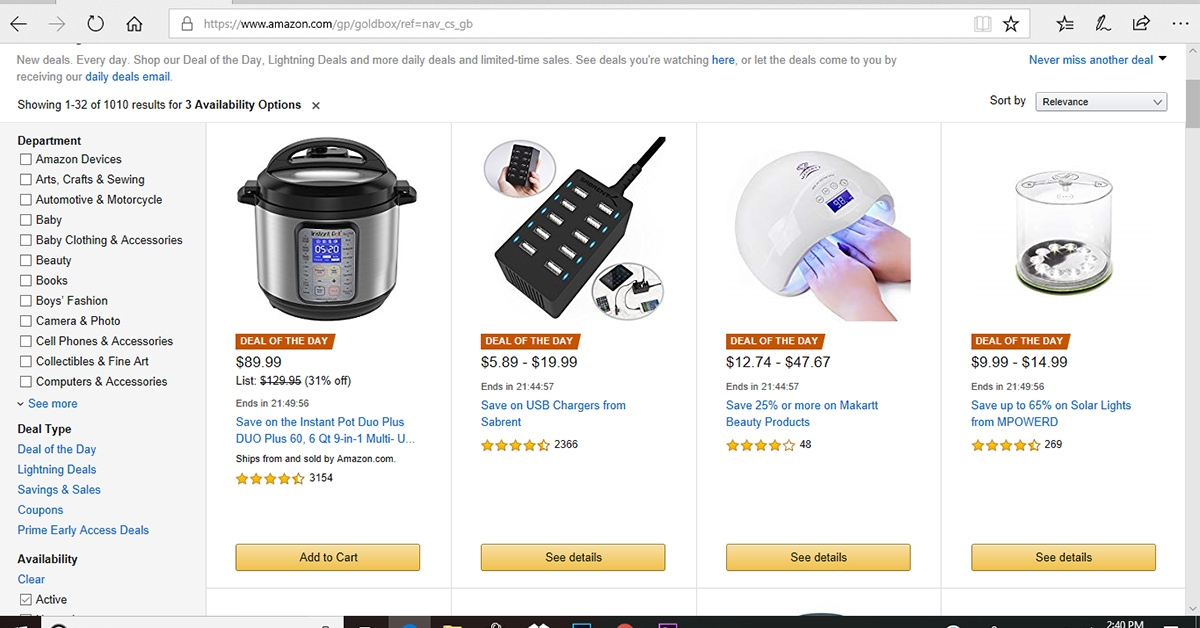Open the Sort by Relevance dropdown

point(1101,102)
